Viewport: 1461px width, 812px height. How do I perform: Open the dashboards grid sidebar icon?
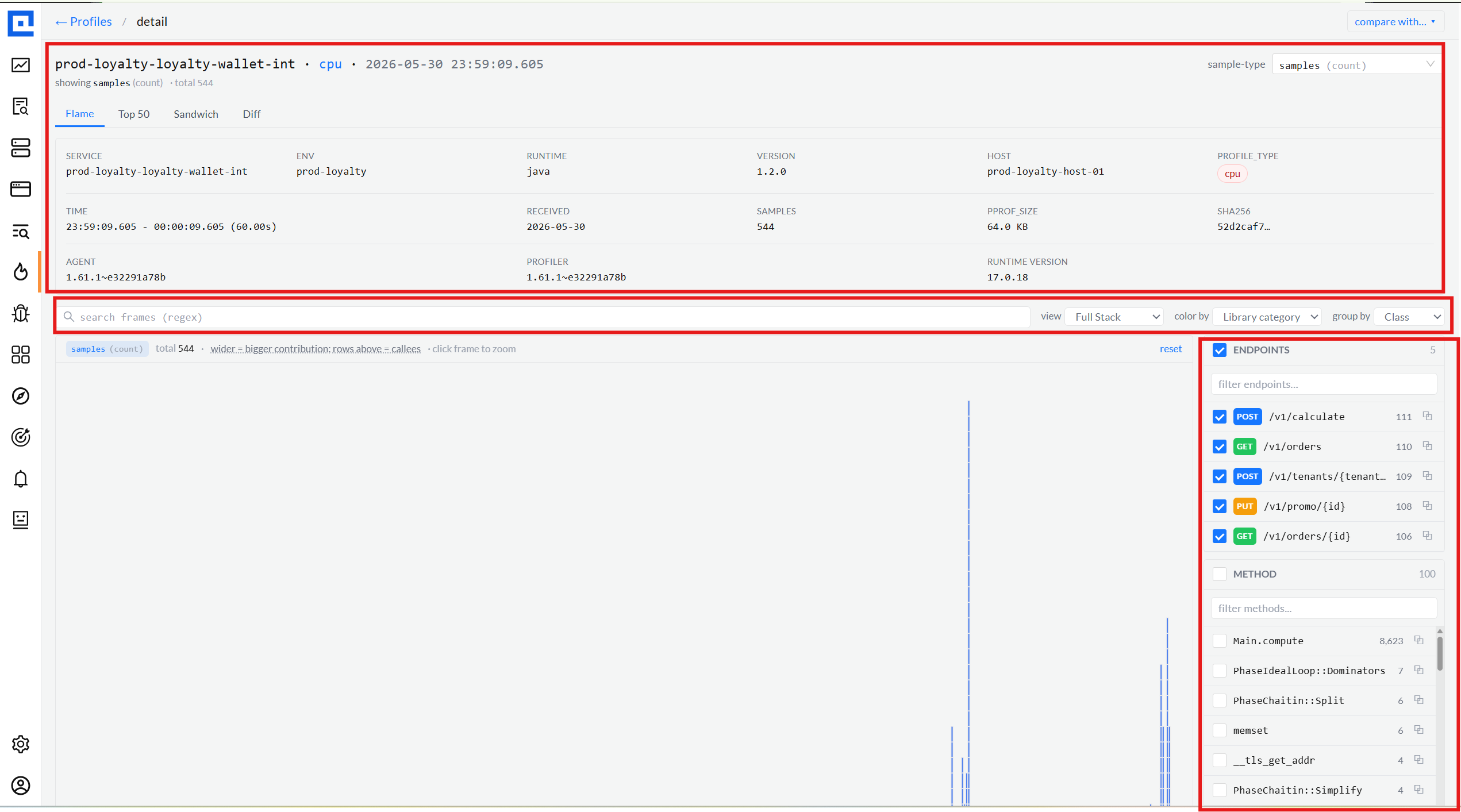tap(21, 355)
